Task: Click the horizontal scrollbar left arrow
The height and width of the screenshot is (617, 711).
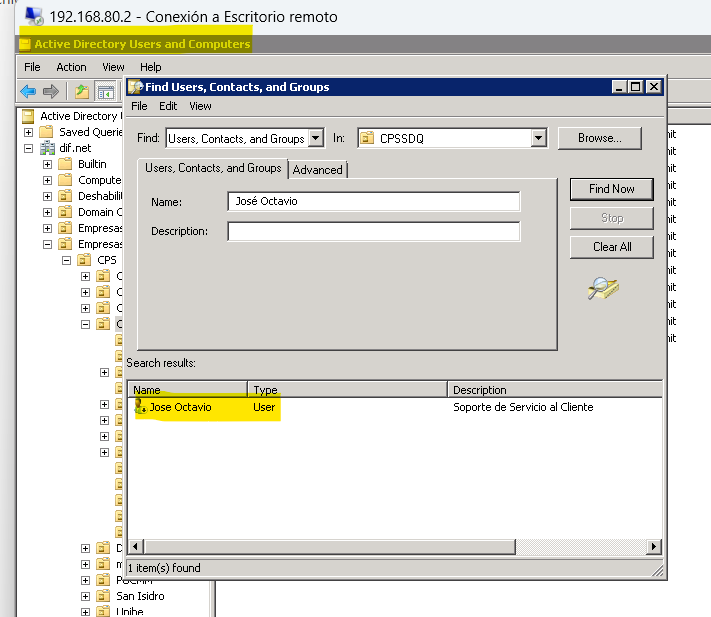Action: click(135, 546)
